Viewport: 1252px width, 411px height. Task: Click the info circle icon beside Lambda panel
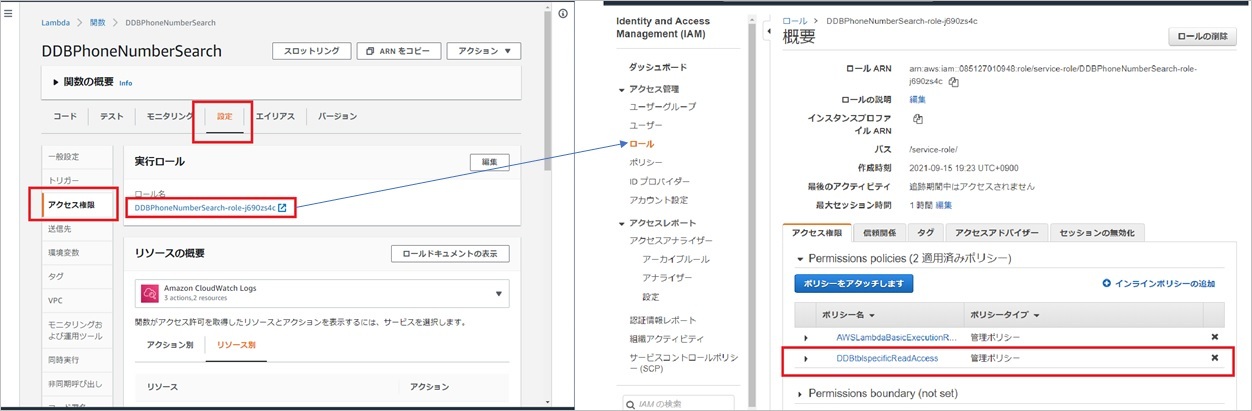(565, 14)
